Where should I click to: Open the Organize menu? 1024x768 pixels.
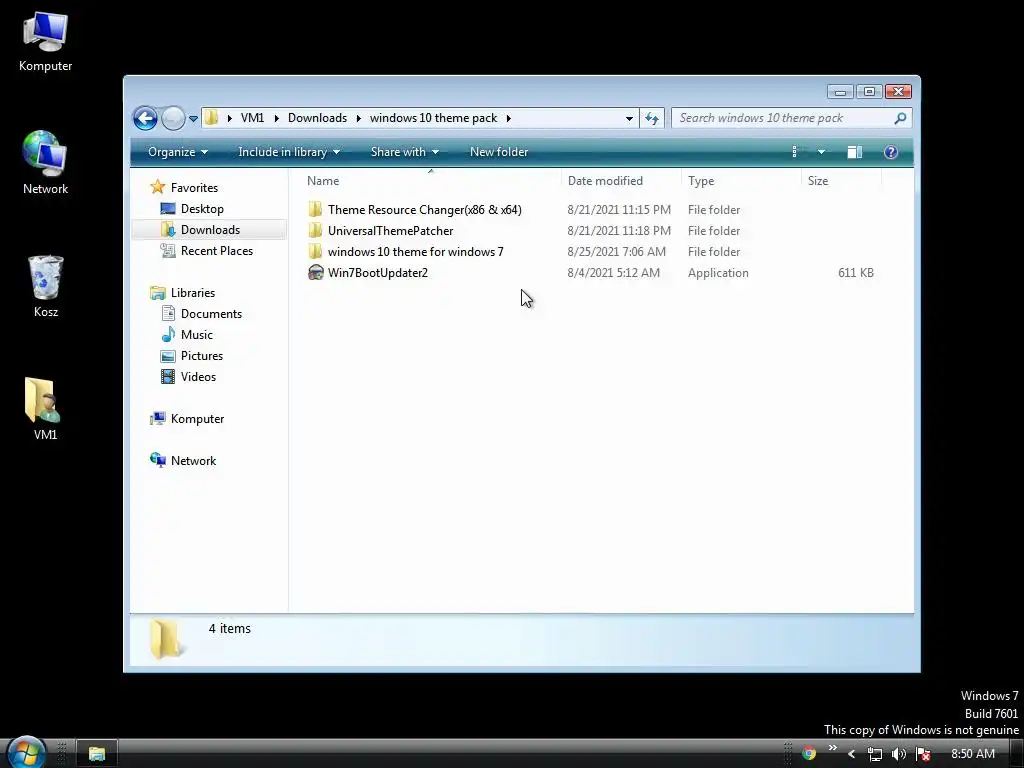coord(178,152)
